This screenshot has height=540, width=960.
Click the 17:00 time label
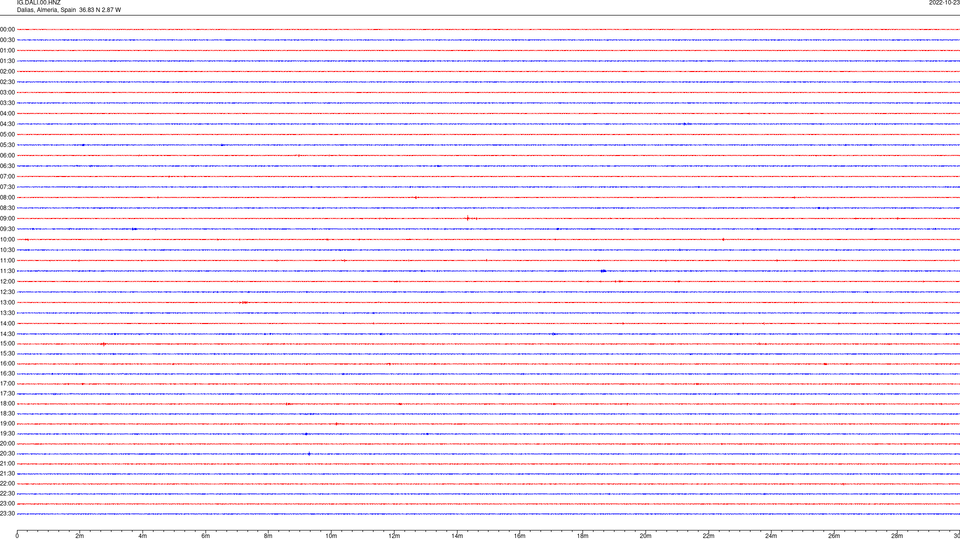click(7, 384)
